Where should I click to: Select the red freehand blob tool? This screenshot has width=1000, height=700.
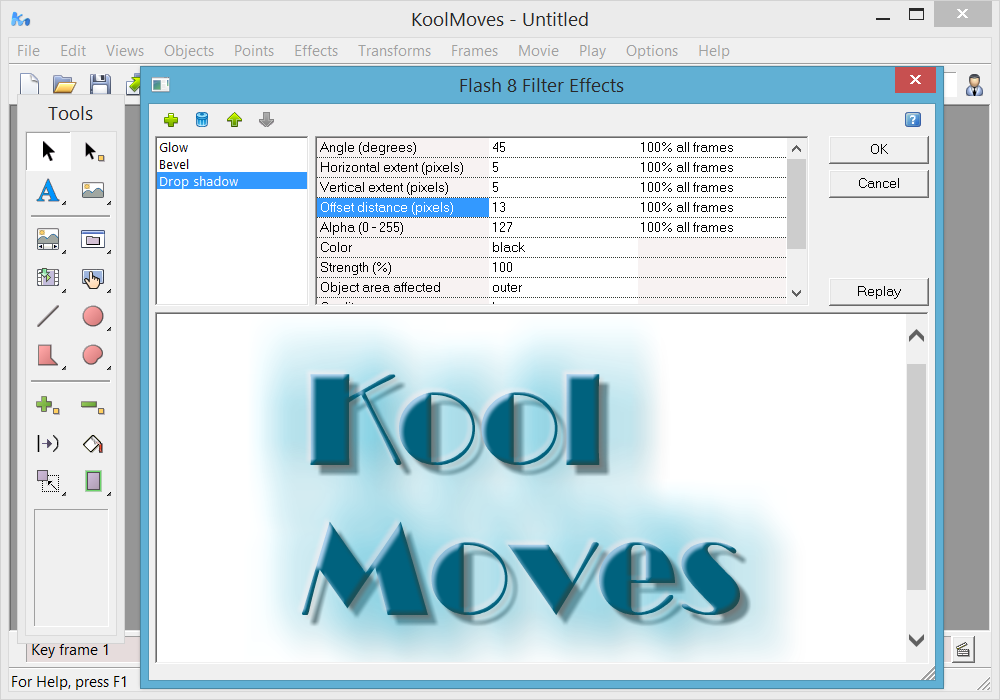coord(94,355)
